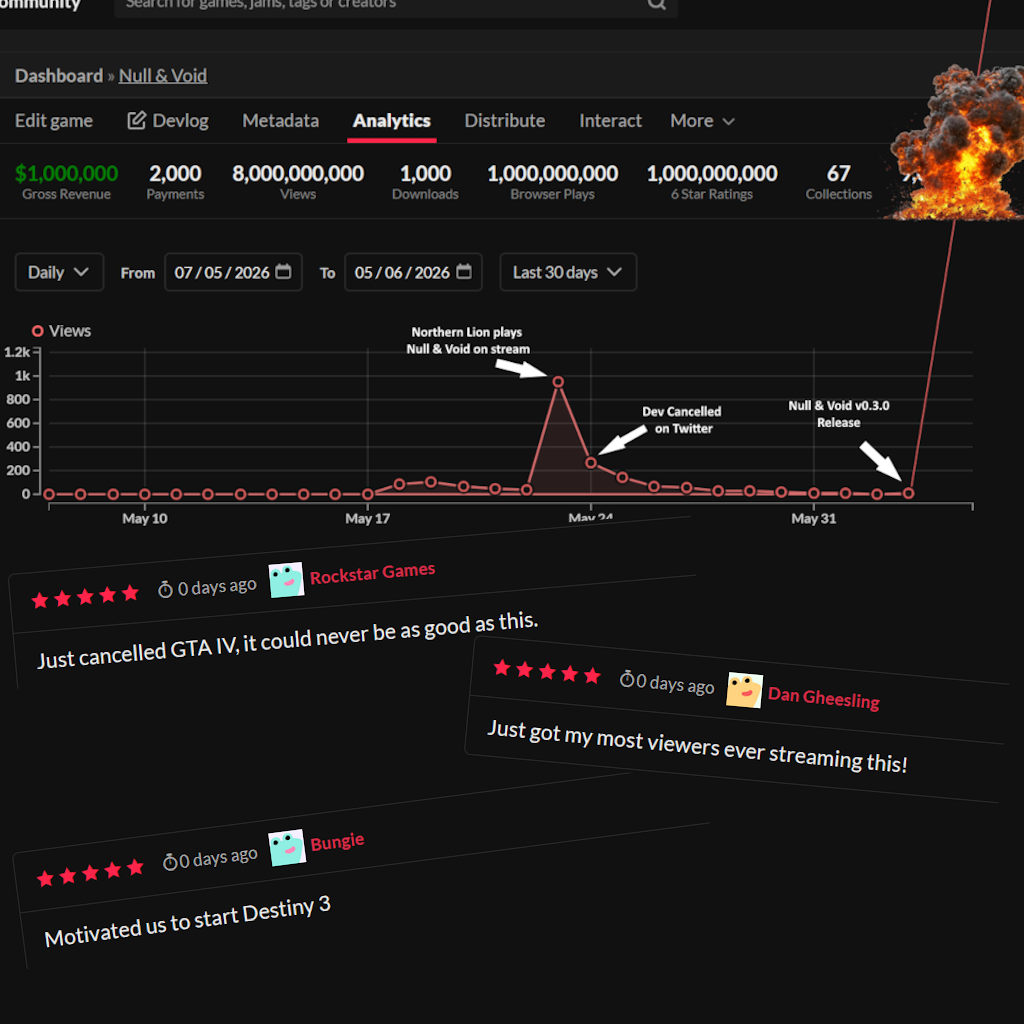Select the Analytics tab
Image resolution: width=1024 pixels, height=1024 pixels.
pos(391,121)
